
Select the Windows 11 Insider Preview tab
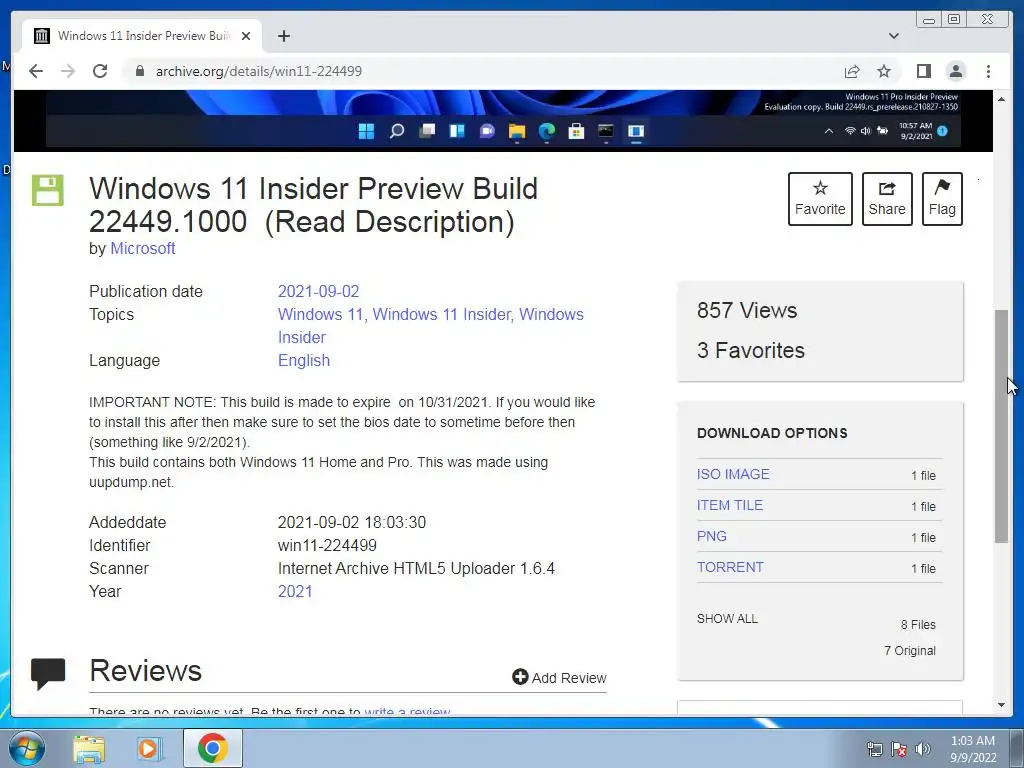(142, 36)
